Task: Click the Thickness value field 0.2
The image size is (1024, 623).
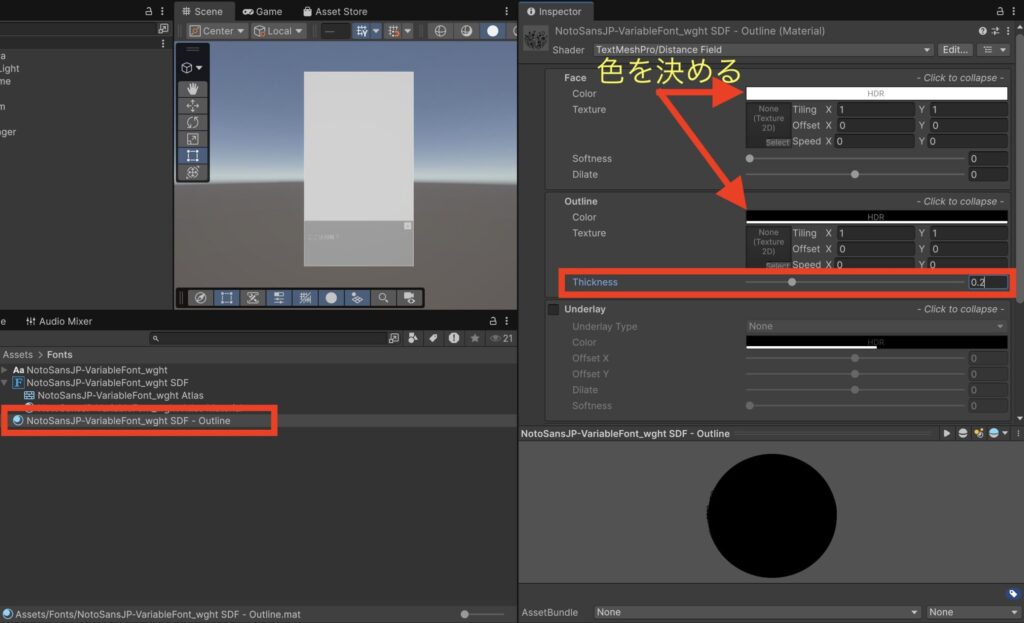Action: pos(988,282)
